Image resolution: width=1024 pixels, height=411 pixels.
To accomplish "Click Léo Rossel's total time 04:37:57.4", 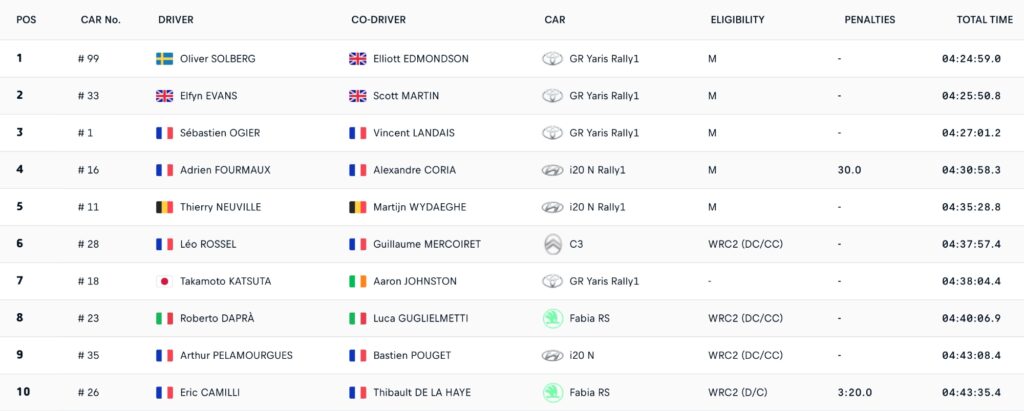I will pos(971,244).
